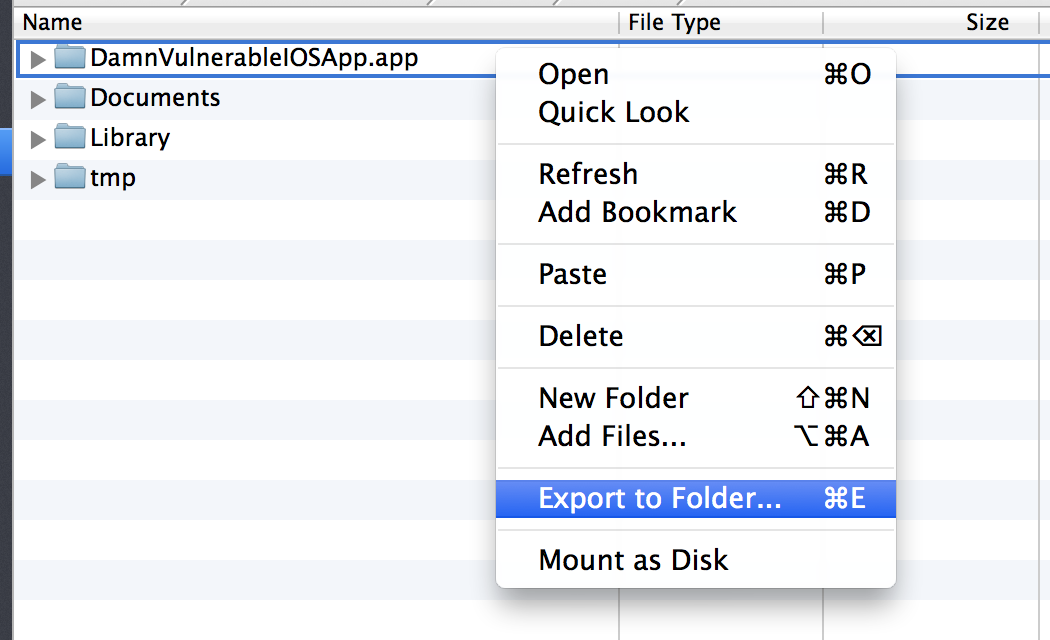Click Export to Folder... menu item
Image resolution: width=1050 pixels, height=640 pixels.
696,499
